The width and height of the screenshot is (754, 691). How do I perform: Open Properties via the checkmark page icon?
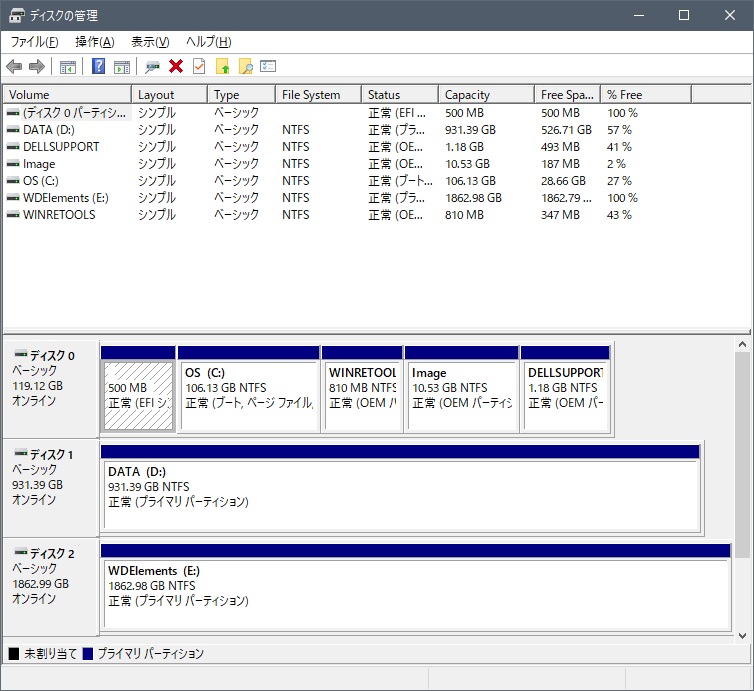(199, 66)
